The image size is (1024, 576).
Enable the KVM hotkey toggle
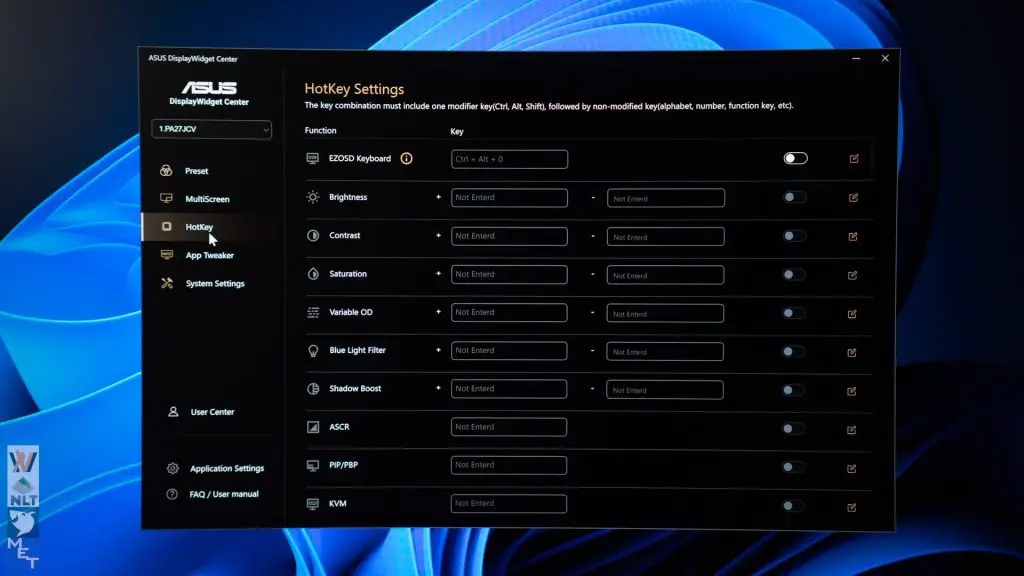pyautogui.click(x=793, y=505)
